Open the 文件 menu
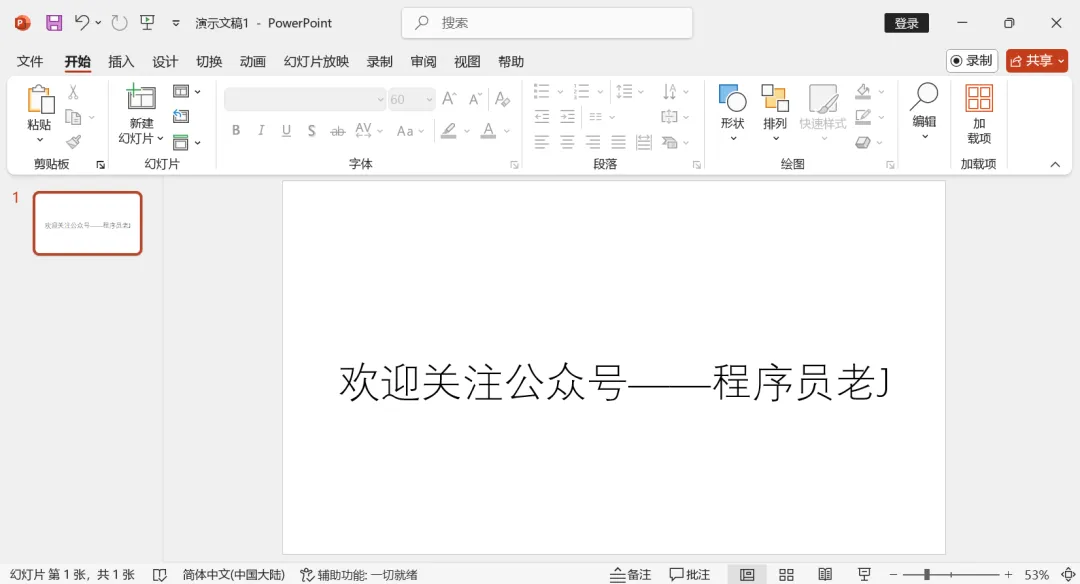Screen dimensions: 1080x584 coord(30,61)
